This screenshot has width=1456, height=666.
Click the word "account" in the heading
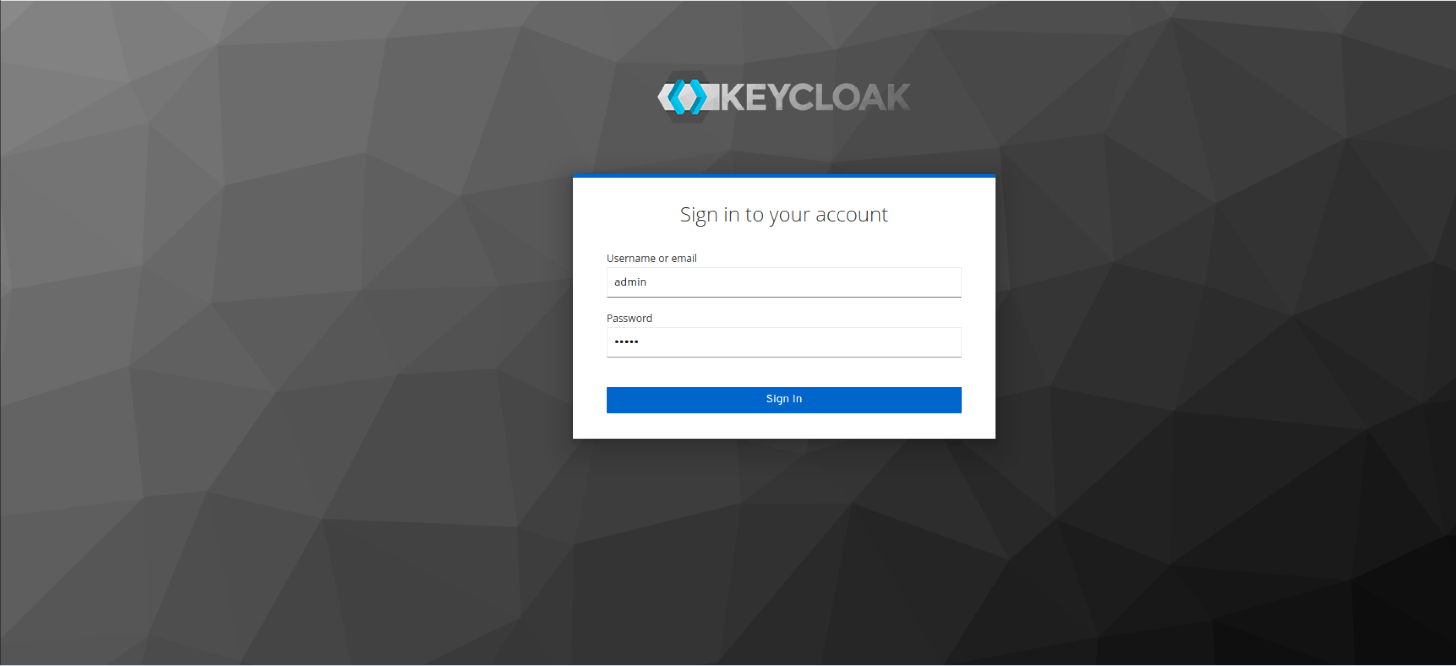852,214
